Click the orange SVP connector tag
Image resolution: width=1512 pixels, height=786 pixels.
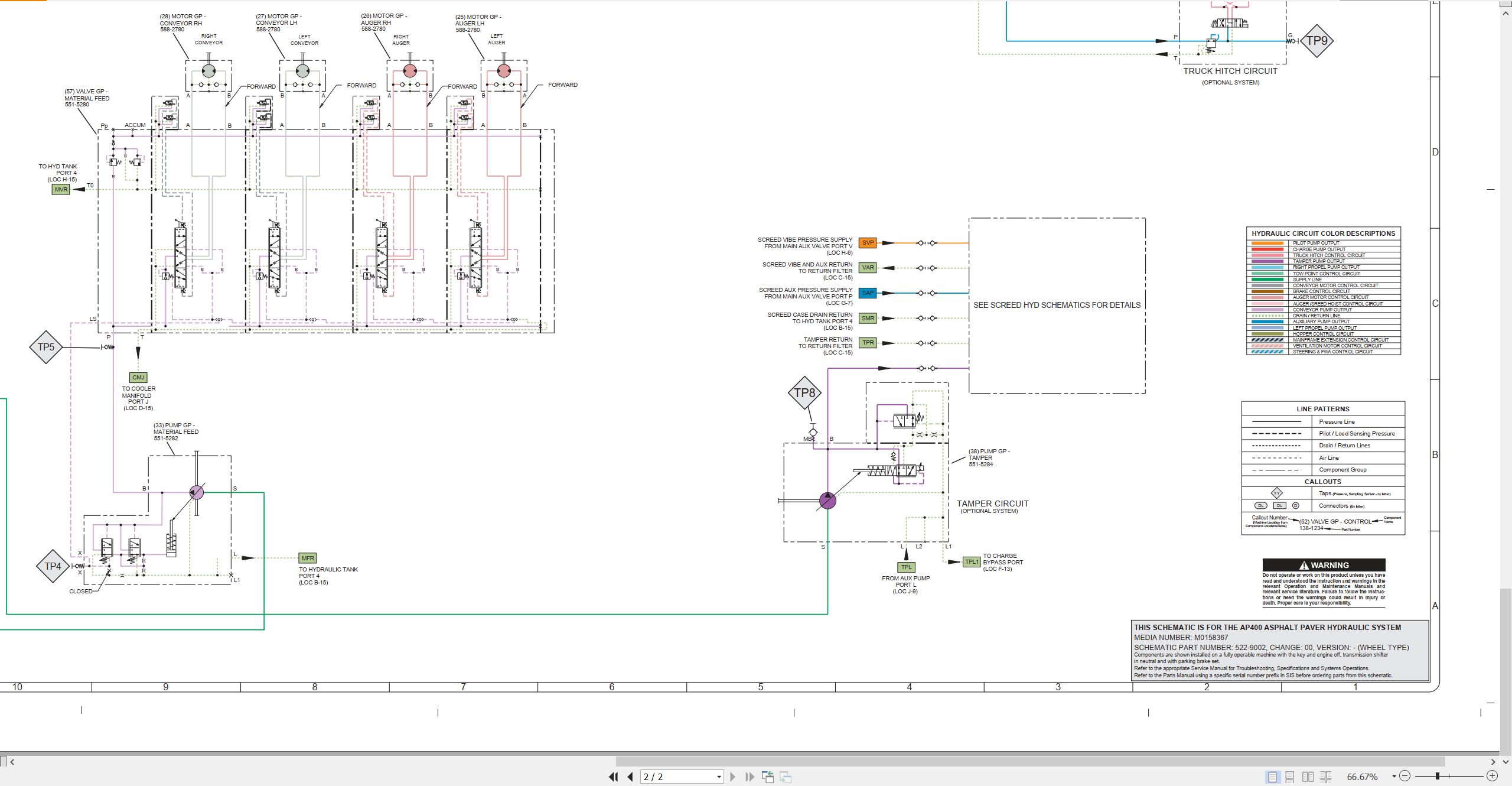coord(868,243)
